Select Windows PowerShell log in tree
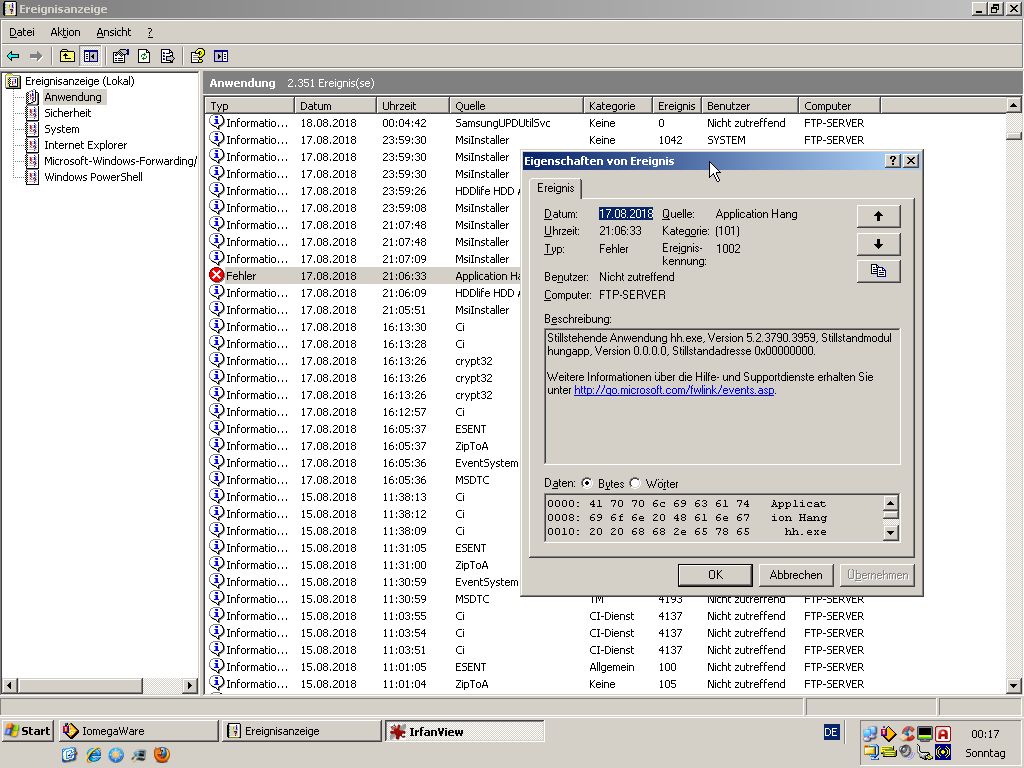Image resolution: width=1024 pixels, height=768 pixels. click(x=93, y=177)
